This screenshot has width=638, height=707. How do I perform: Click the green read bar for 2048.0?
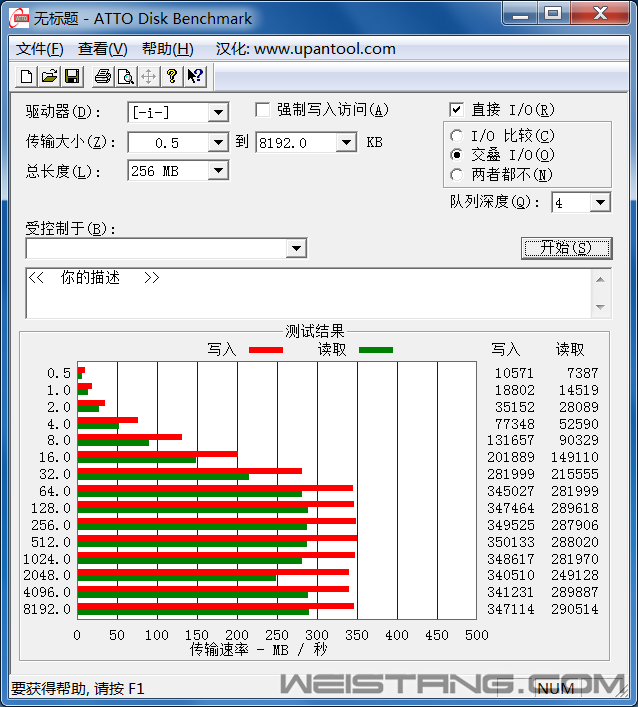(177, 578)
